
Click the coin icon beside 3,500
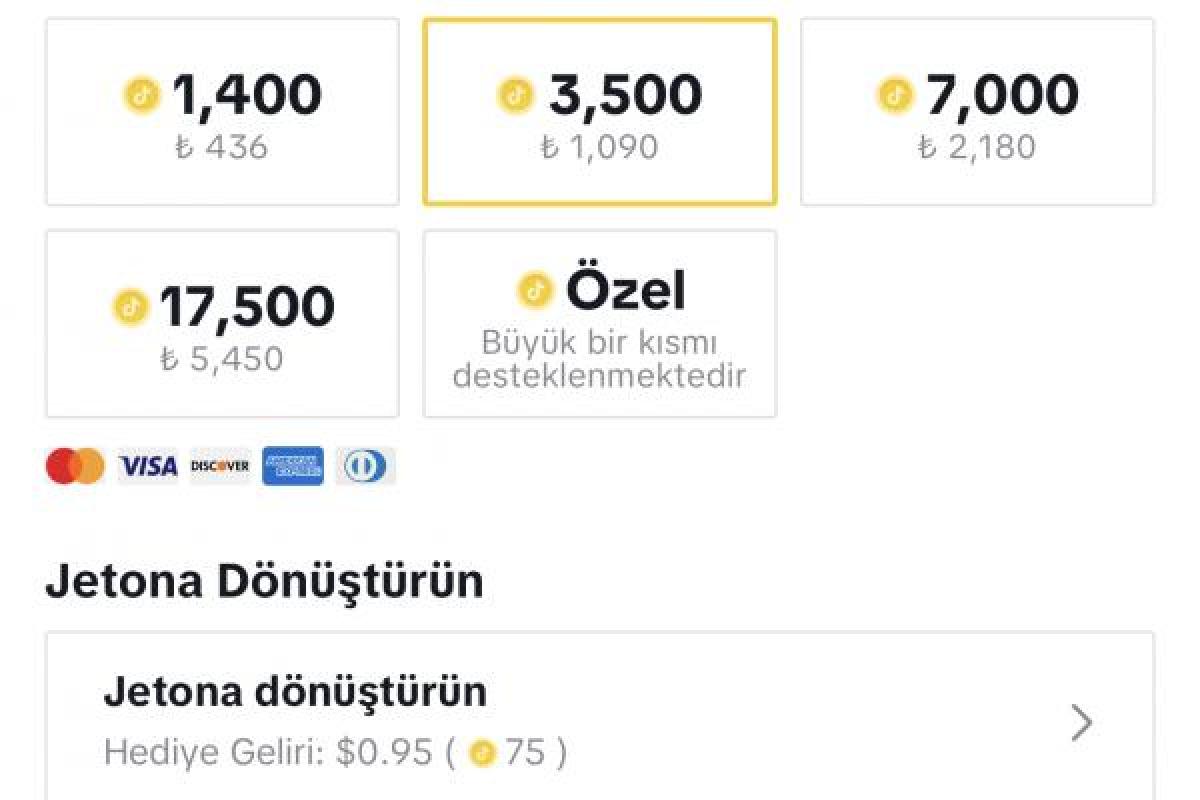point(516,96)
